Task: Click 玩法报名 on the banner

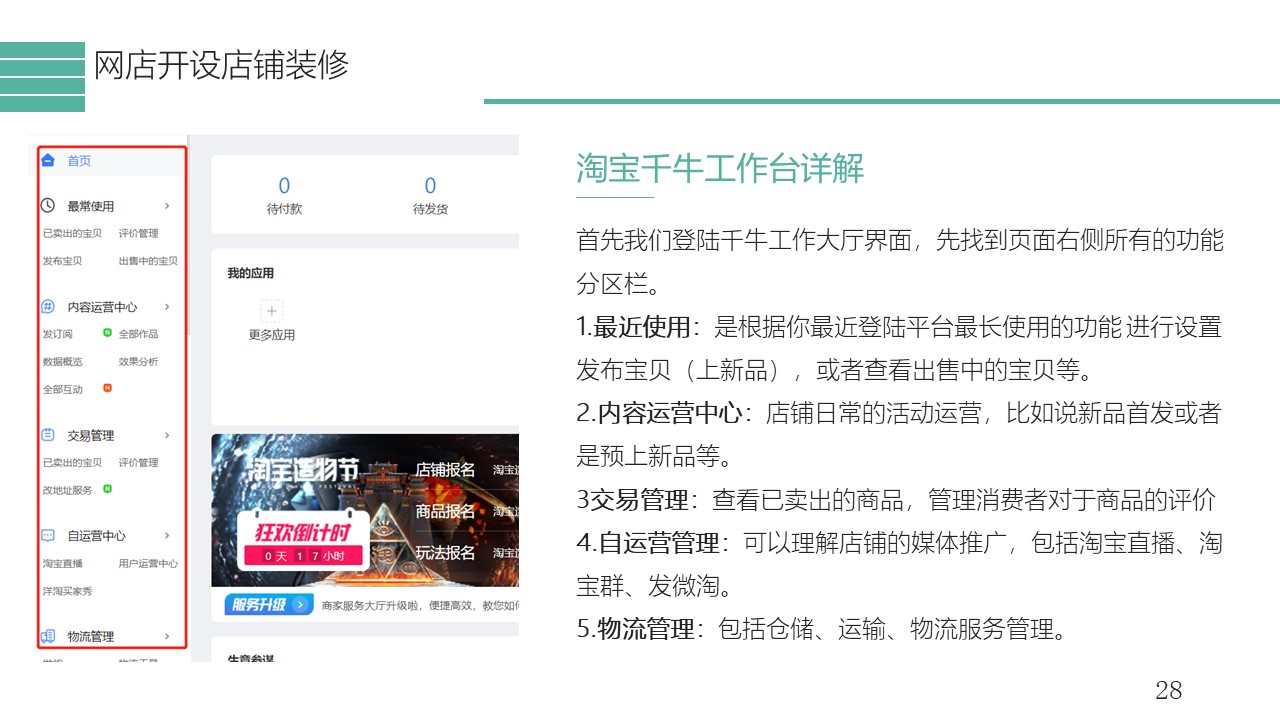Action: coord(445,552)
